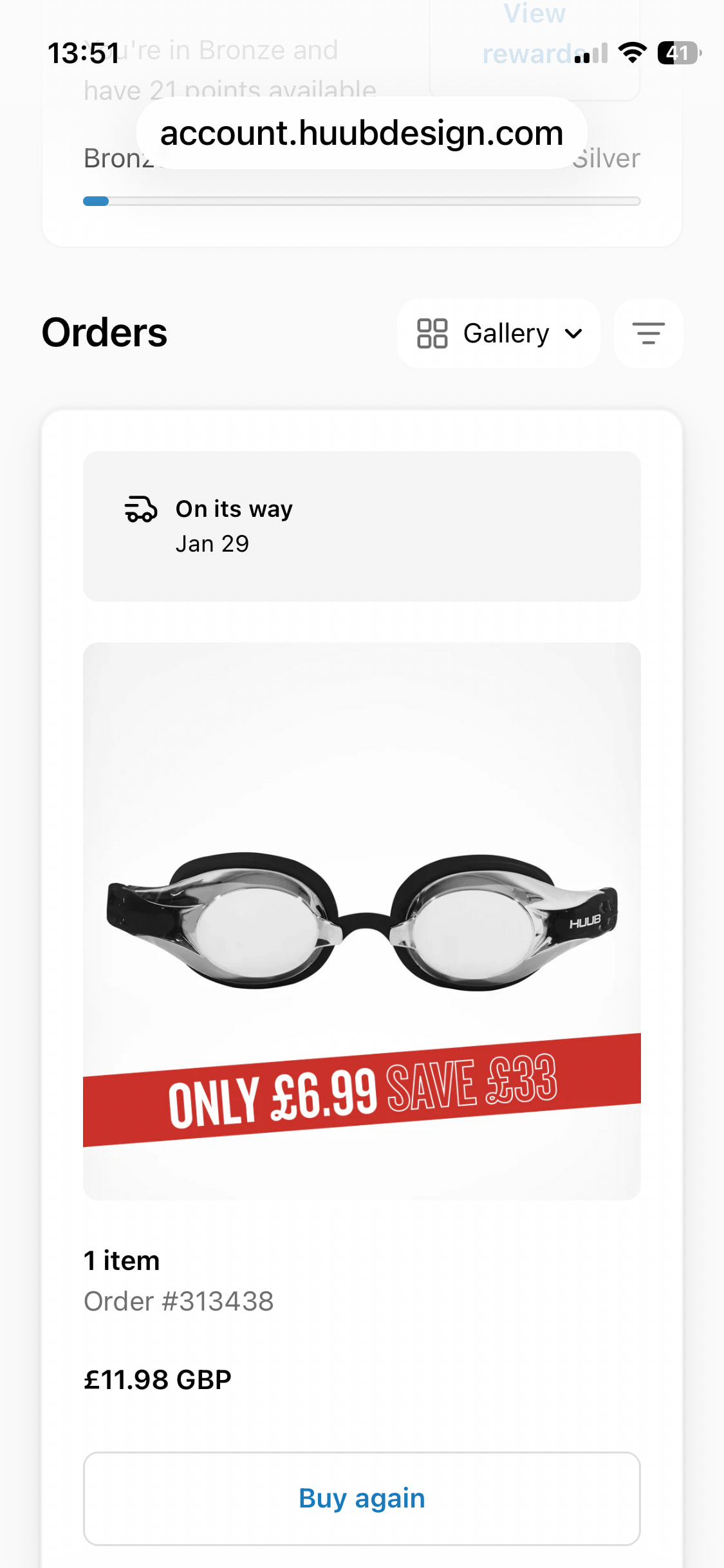The image size is (724, 1568).
Task: Tap Order #313438 text
Action: [x=179, y=1302]
